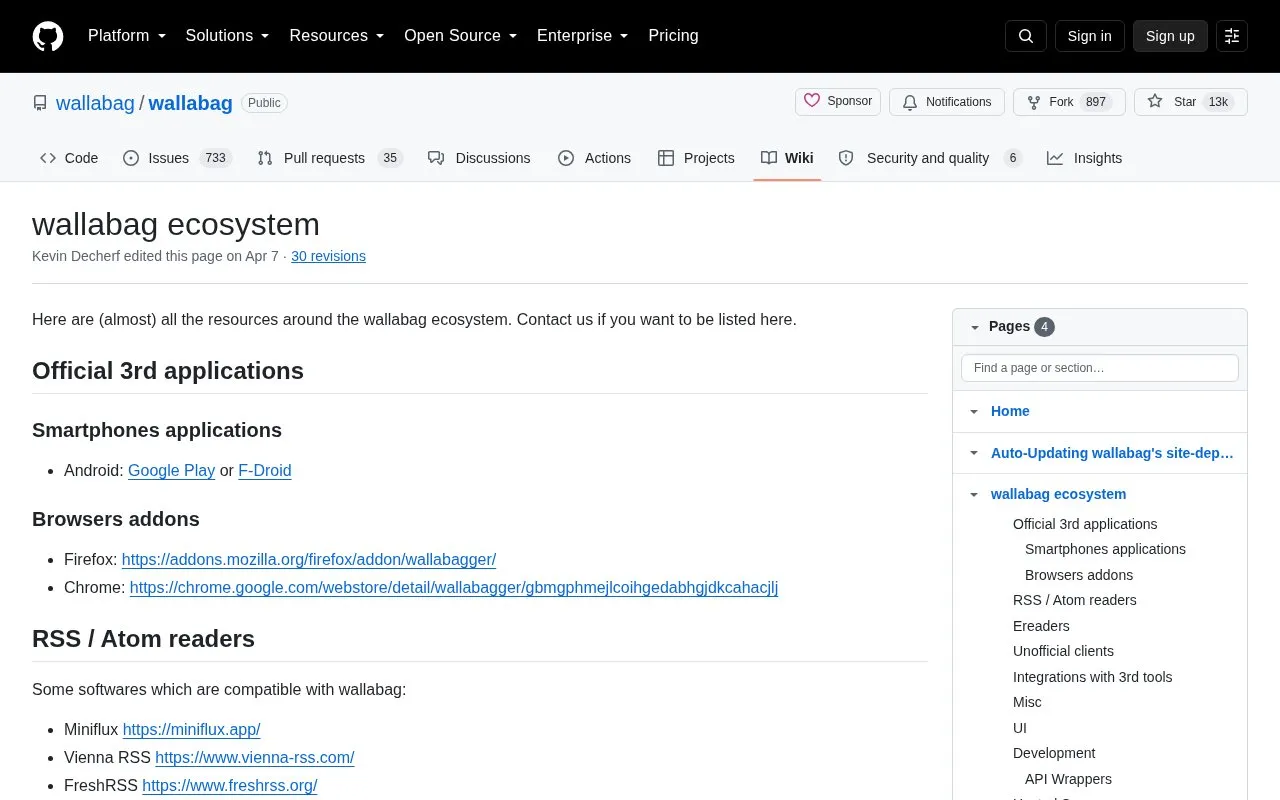Jump to Smartphones applications sidebar section

(x=1105, y=549)
